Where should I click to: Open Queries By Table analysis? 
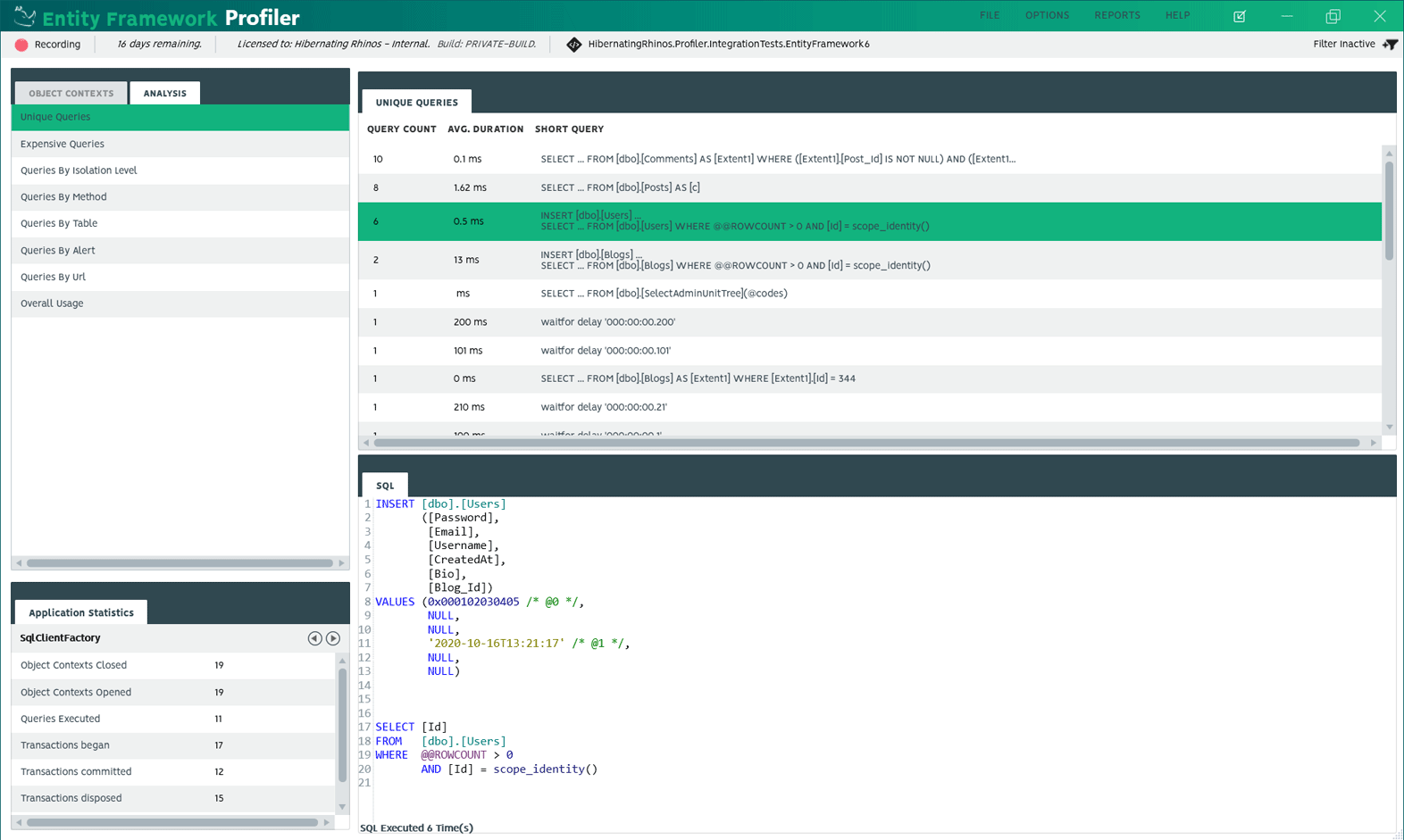(x=180, y=224)
